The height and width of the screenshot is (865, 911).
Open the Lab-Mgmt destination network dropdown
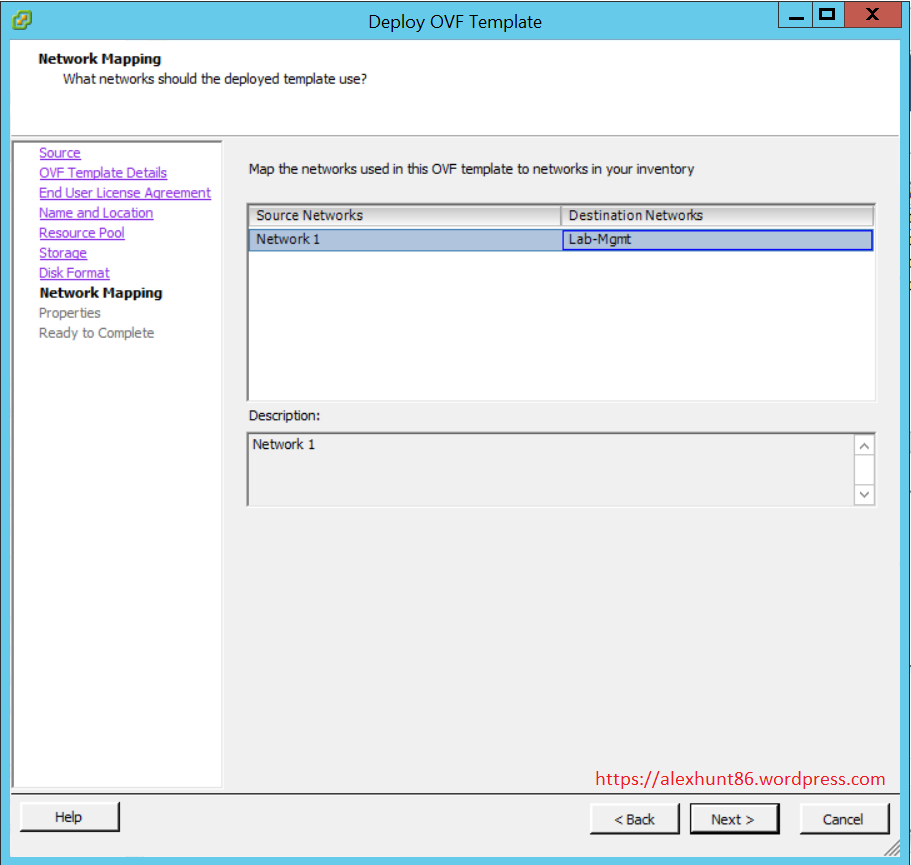[717, 240]
